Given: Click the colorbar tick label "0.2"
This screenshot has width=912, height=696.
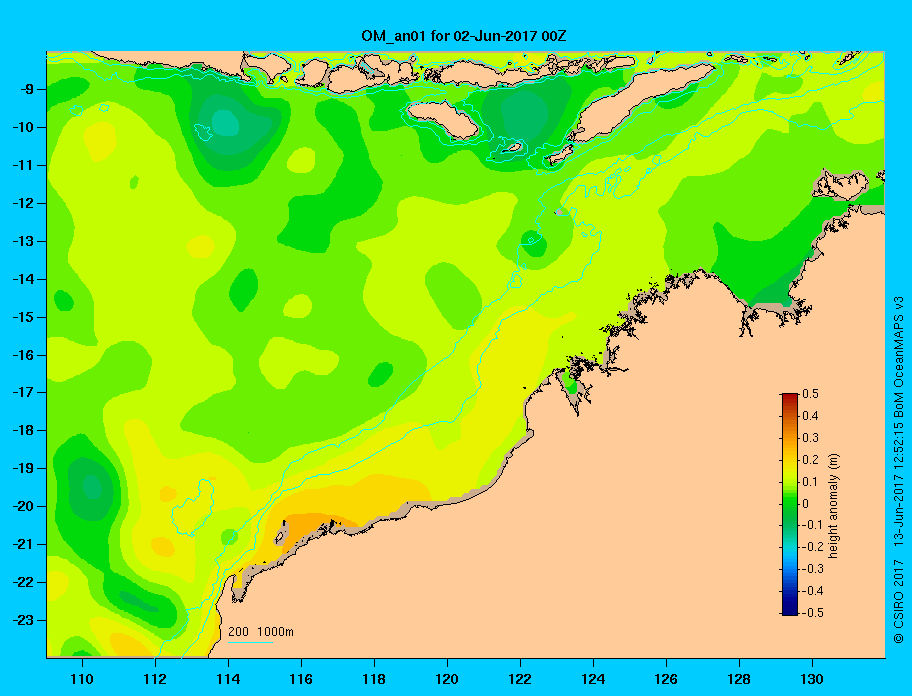Looking at the screenshot, I should [x=810, y=459].
